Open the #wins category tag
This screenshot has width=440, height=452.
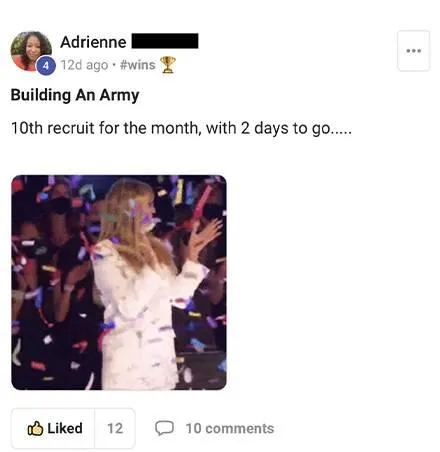(x=137, y=65)
